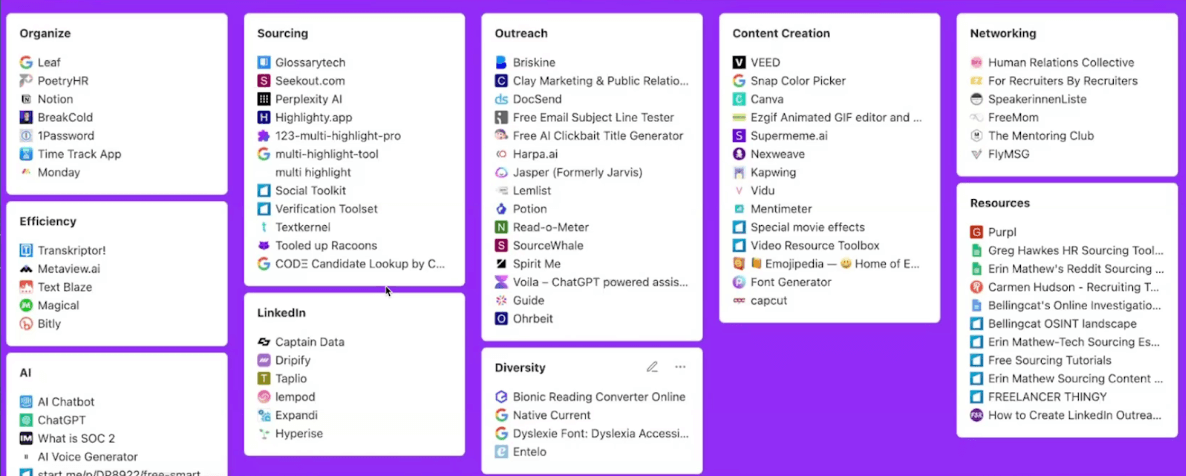Click the Text Blaze icon
The width and height of the screenshot is (1186, 476).
point(26,287)
